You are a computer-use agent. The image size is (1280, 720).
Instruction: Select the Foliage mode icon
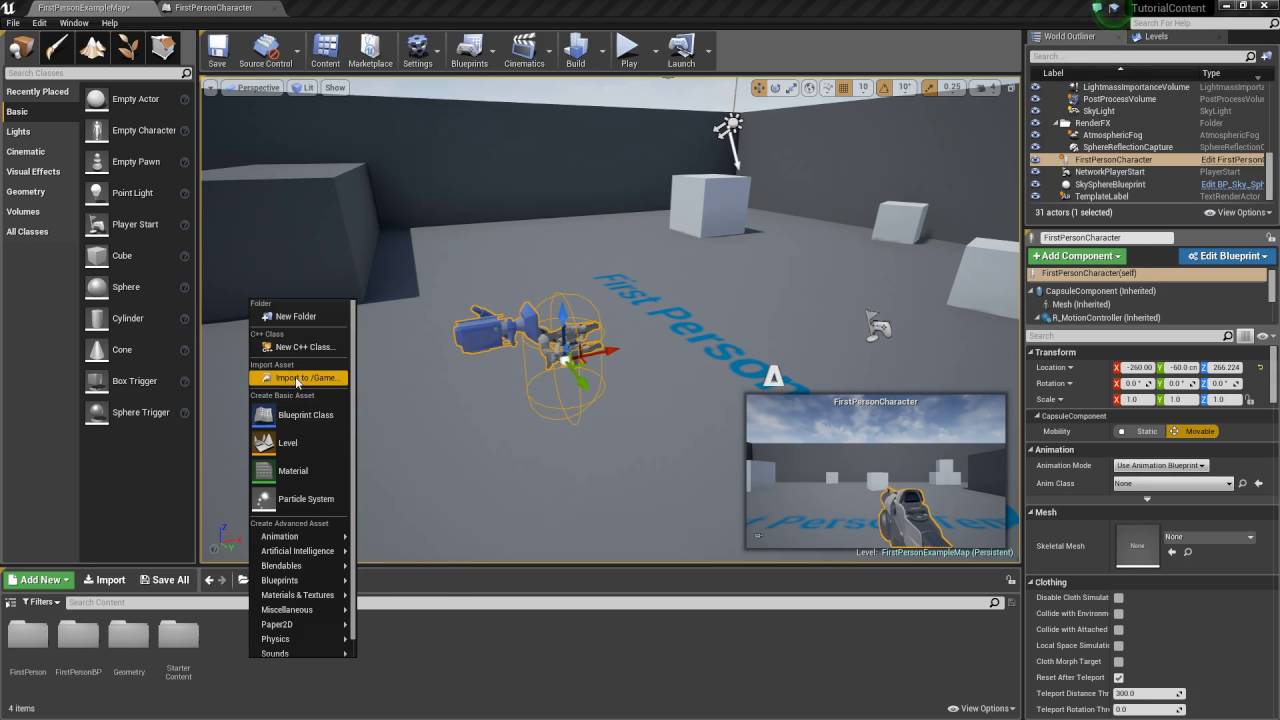(128, 47)
